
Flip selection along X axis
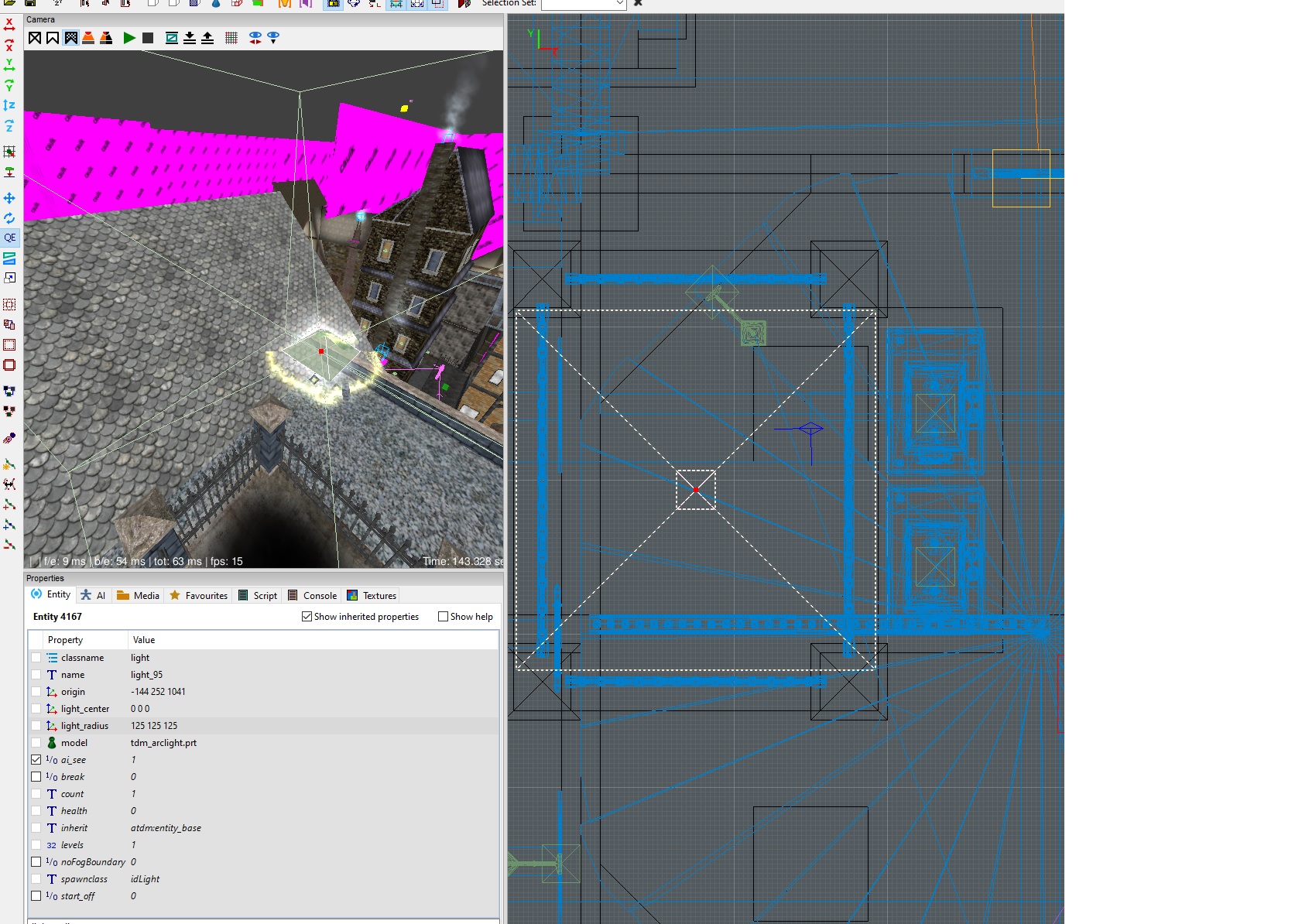pyautogui.click(x=9, y=25)
